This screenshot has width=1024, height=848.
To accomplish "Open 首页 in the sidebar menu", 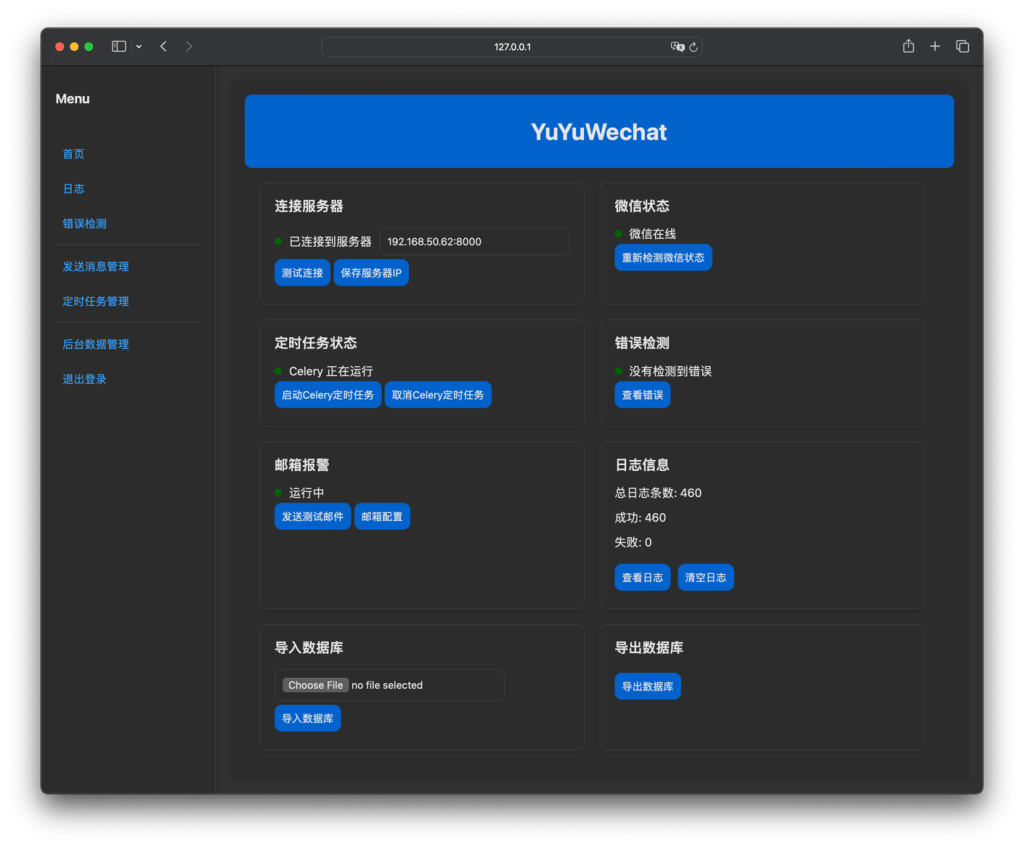I will [73, 154].
